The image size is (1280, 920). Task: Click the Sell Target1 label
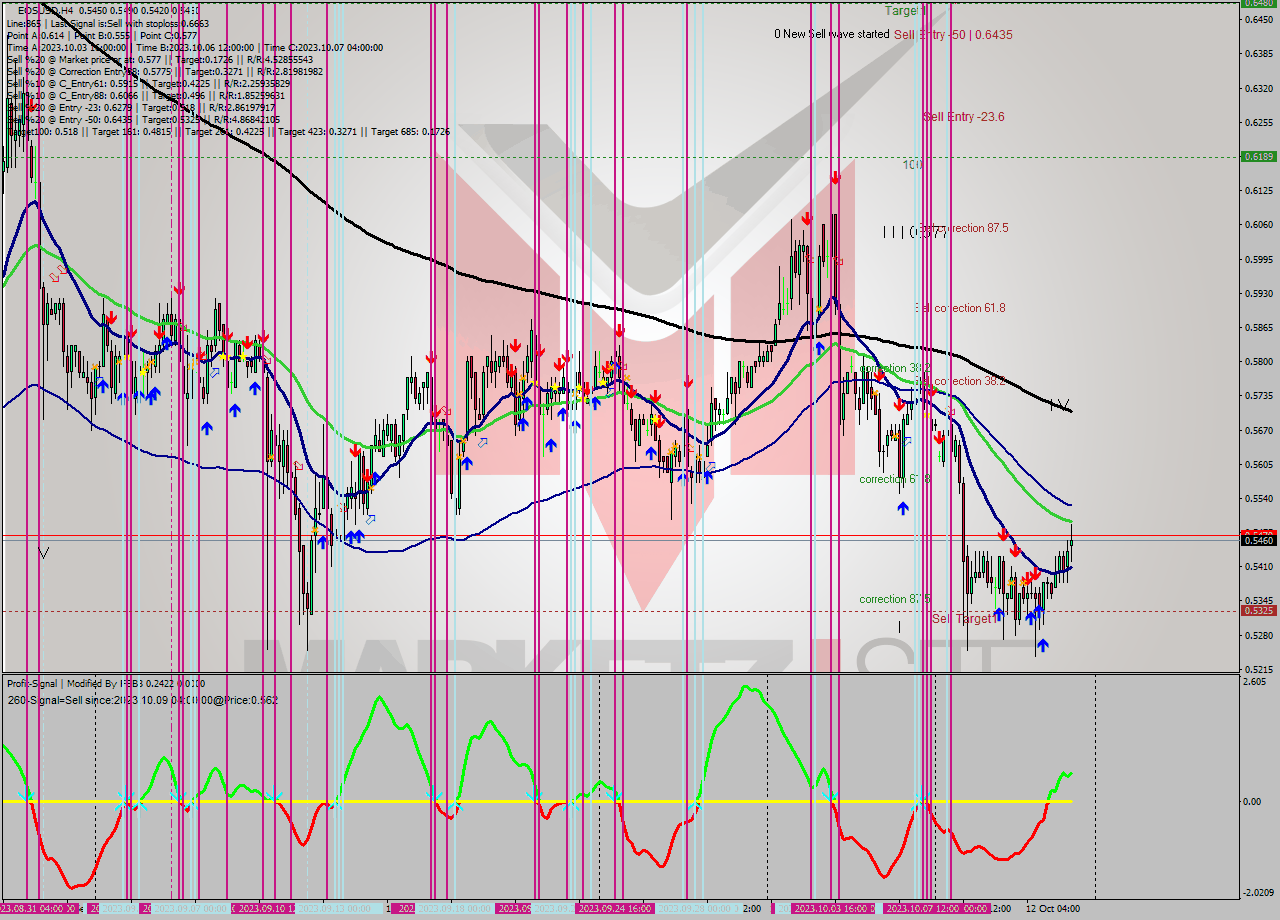click(x=964, y=619)
